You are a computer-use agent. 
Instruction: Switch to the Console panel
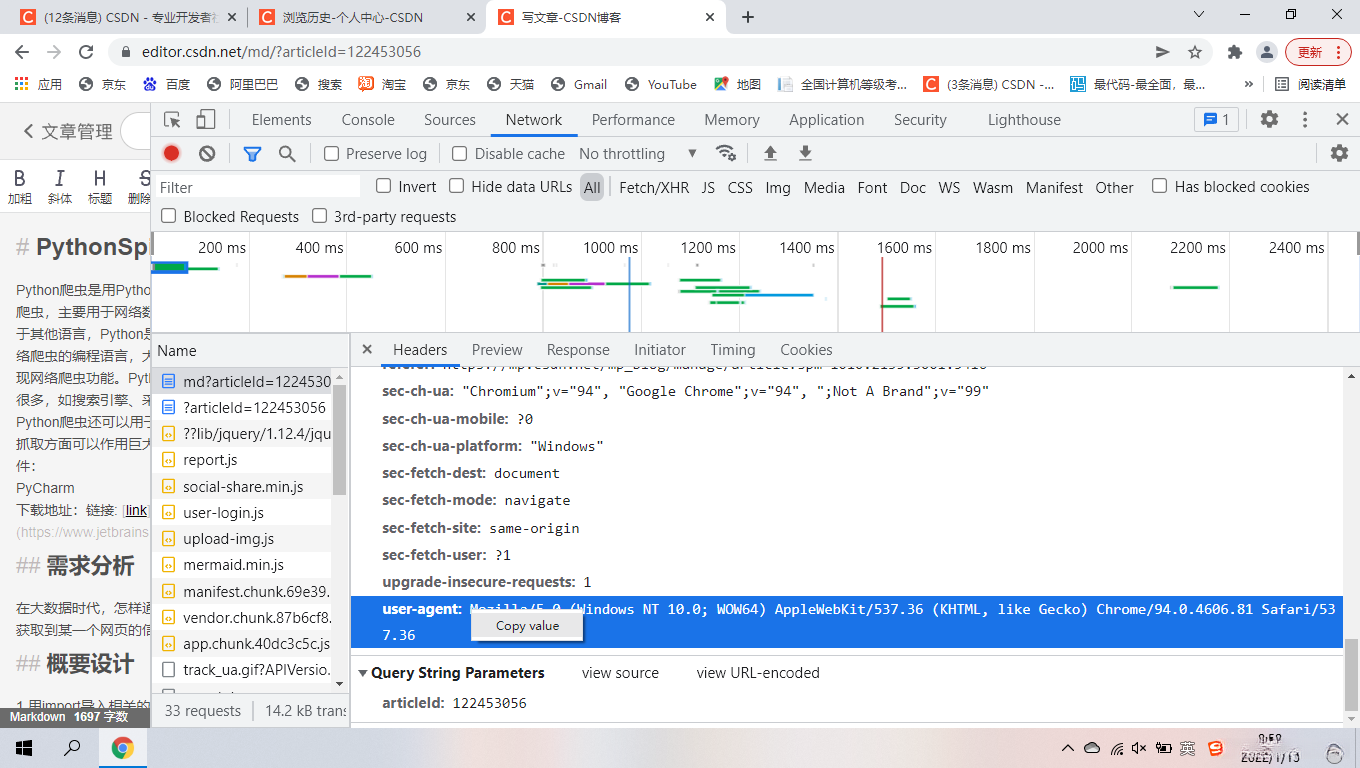point(368,120)
